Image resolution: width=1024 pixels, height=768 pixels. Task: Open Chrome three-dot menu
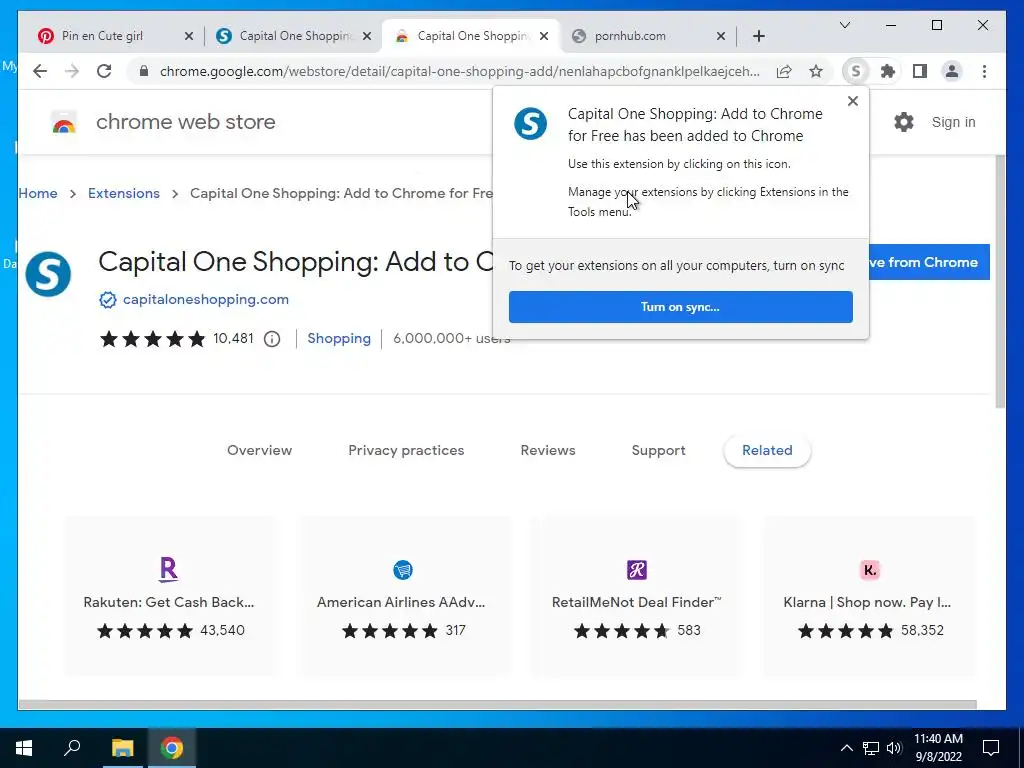pyautogui.click(x=984, y=71)
